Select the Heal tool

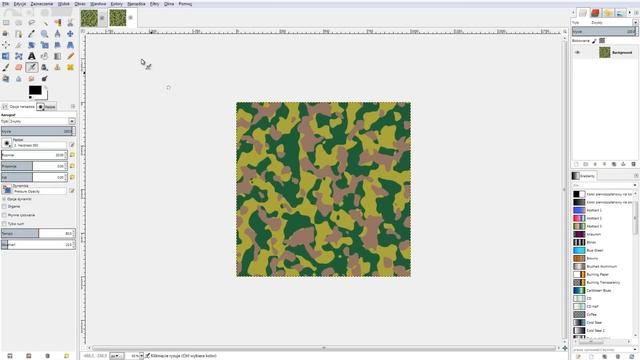[70, 67]
